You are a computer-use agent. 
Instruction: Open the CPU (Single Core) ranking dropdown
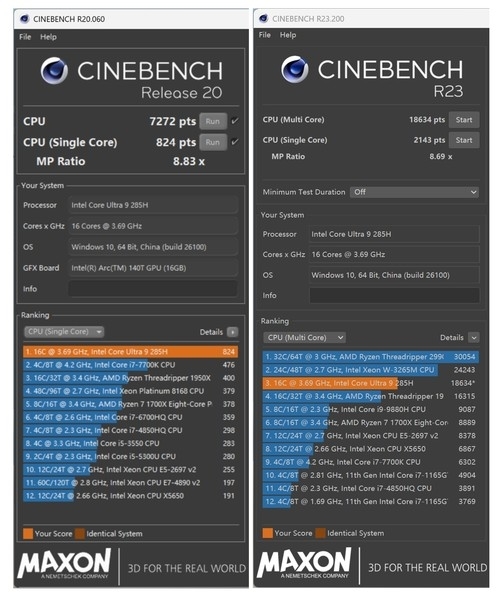click(x=64, y=332)
